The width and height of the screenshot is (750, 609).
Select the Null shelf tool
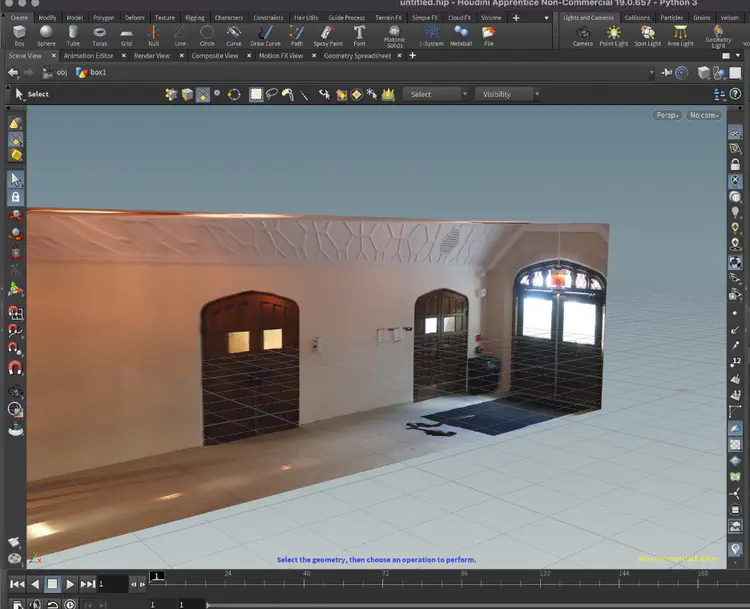tap(153, 35)
